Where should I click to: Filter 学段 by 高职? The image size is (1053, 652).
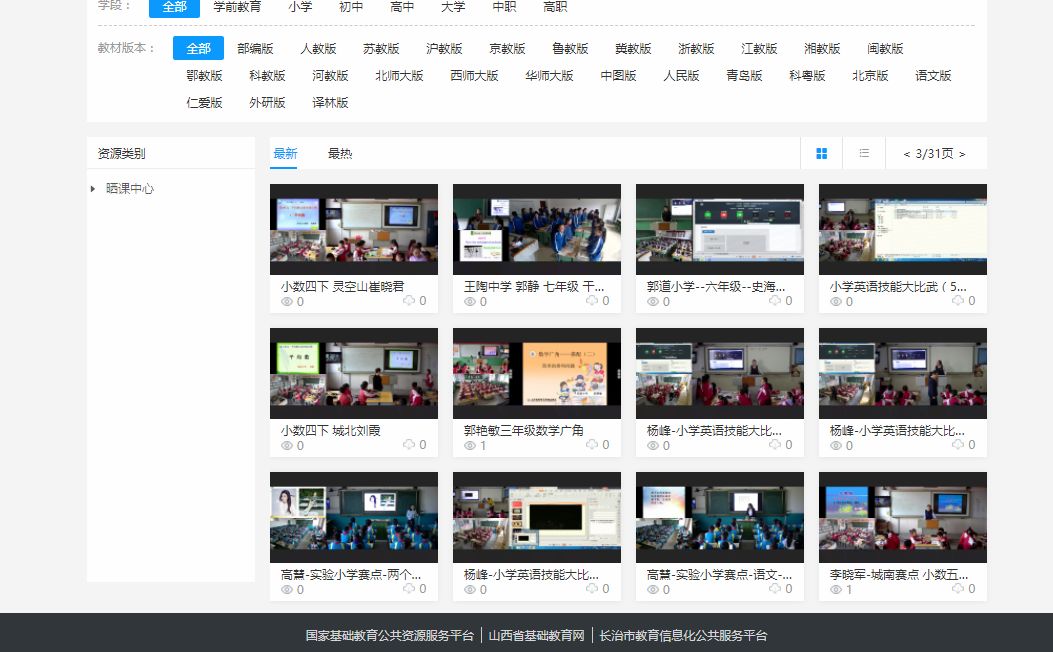555,7
